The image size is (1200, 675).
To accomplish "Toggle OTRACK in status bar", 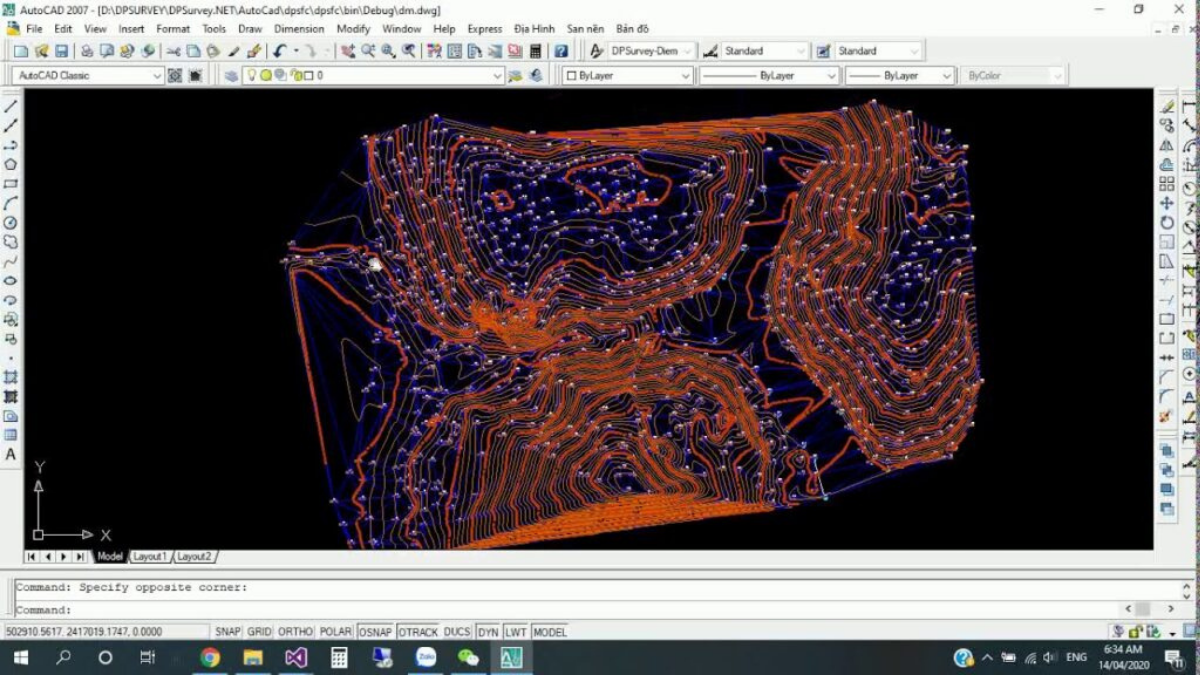I will pyautogui.click(x=418, y=632).
